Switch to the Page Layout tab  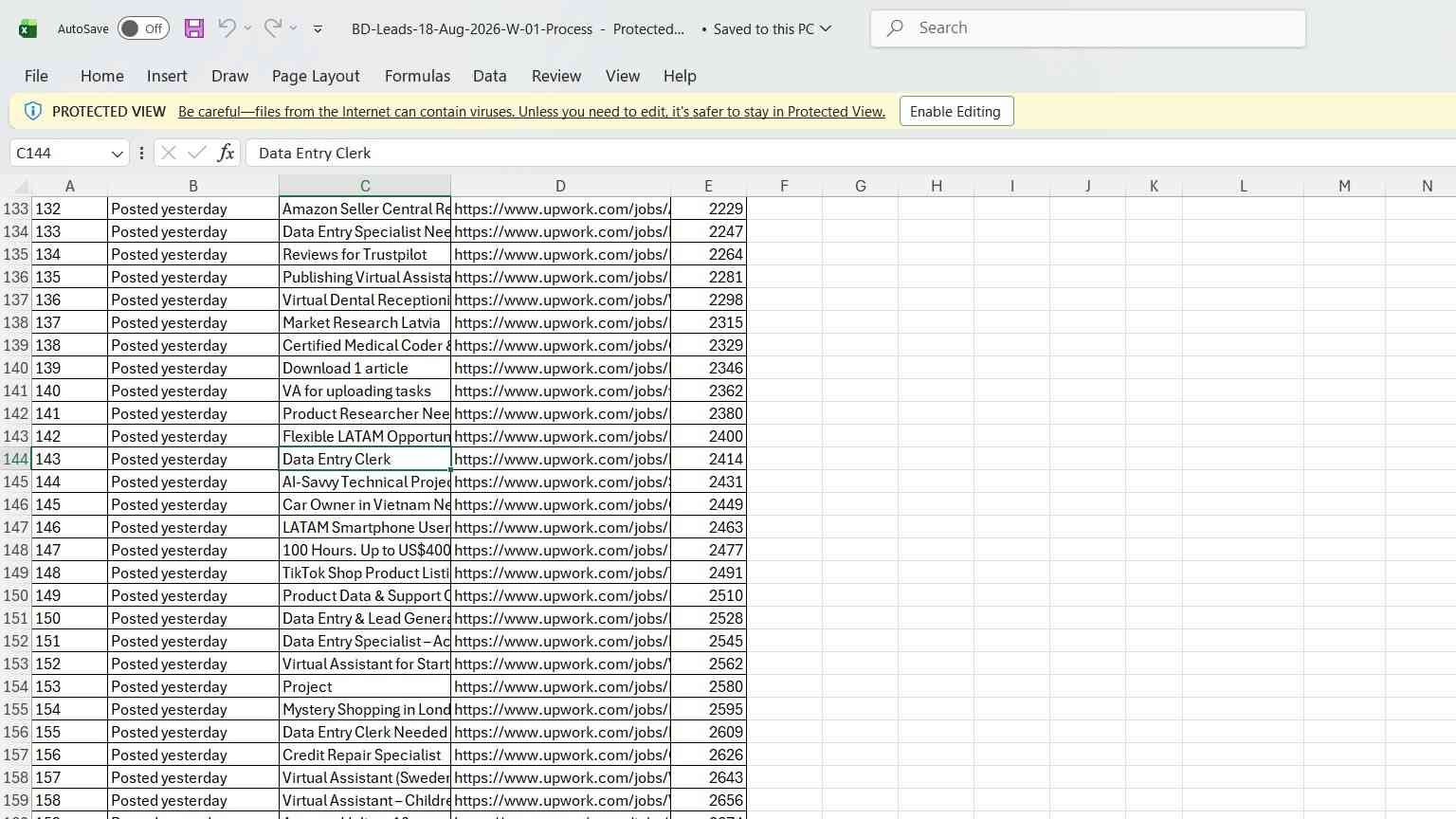(x=316, y=76)
